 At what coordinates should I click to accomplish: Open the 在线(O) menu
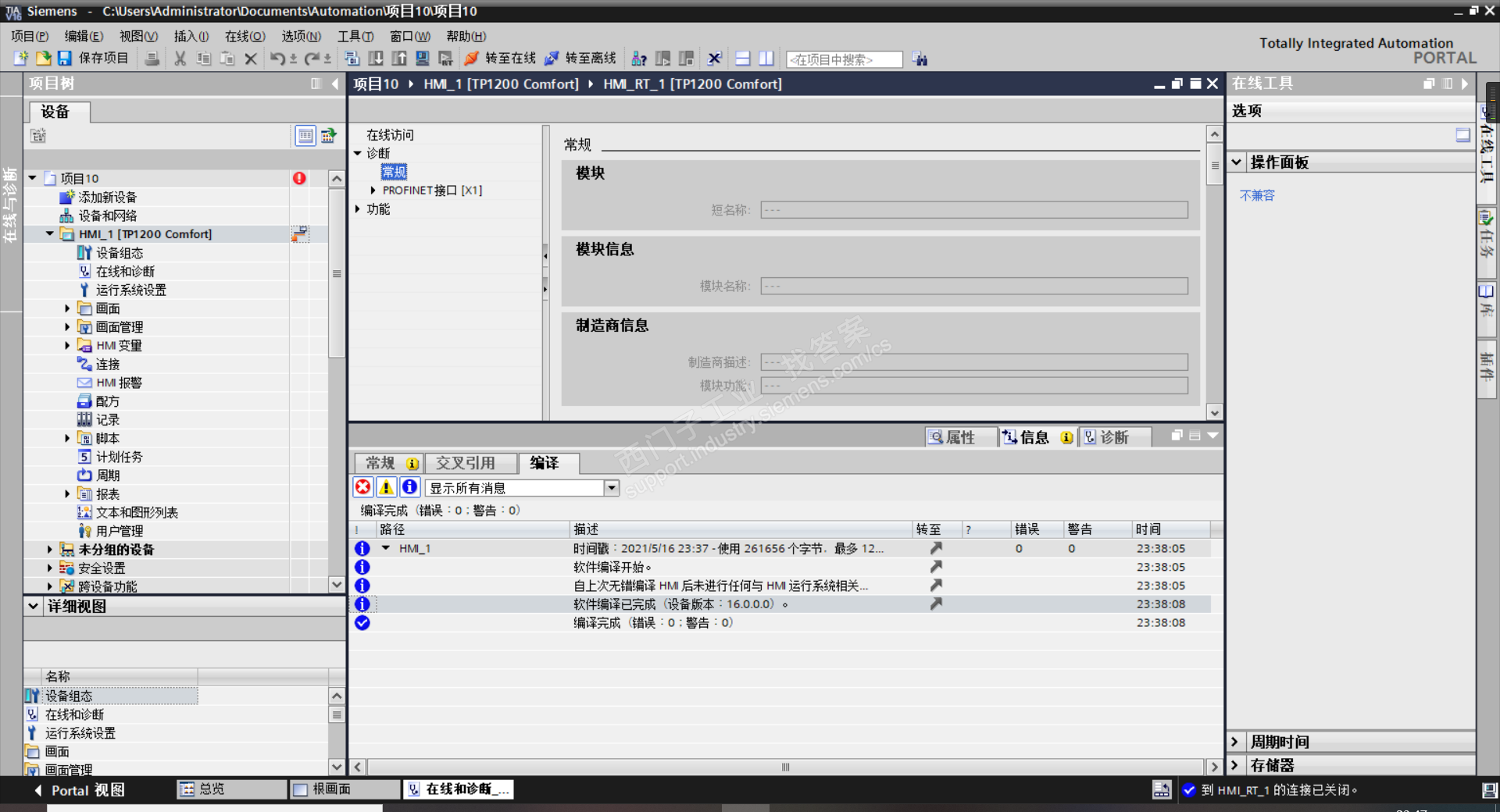click(245, 36)
